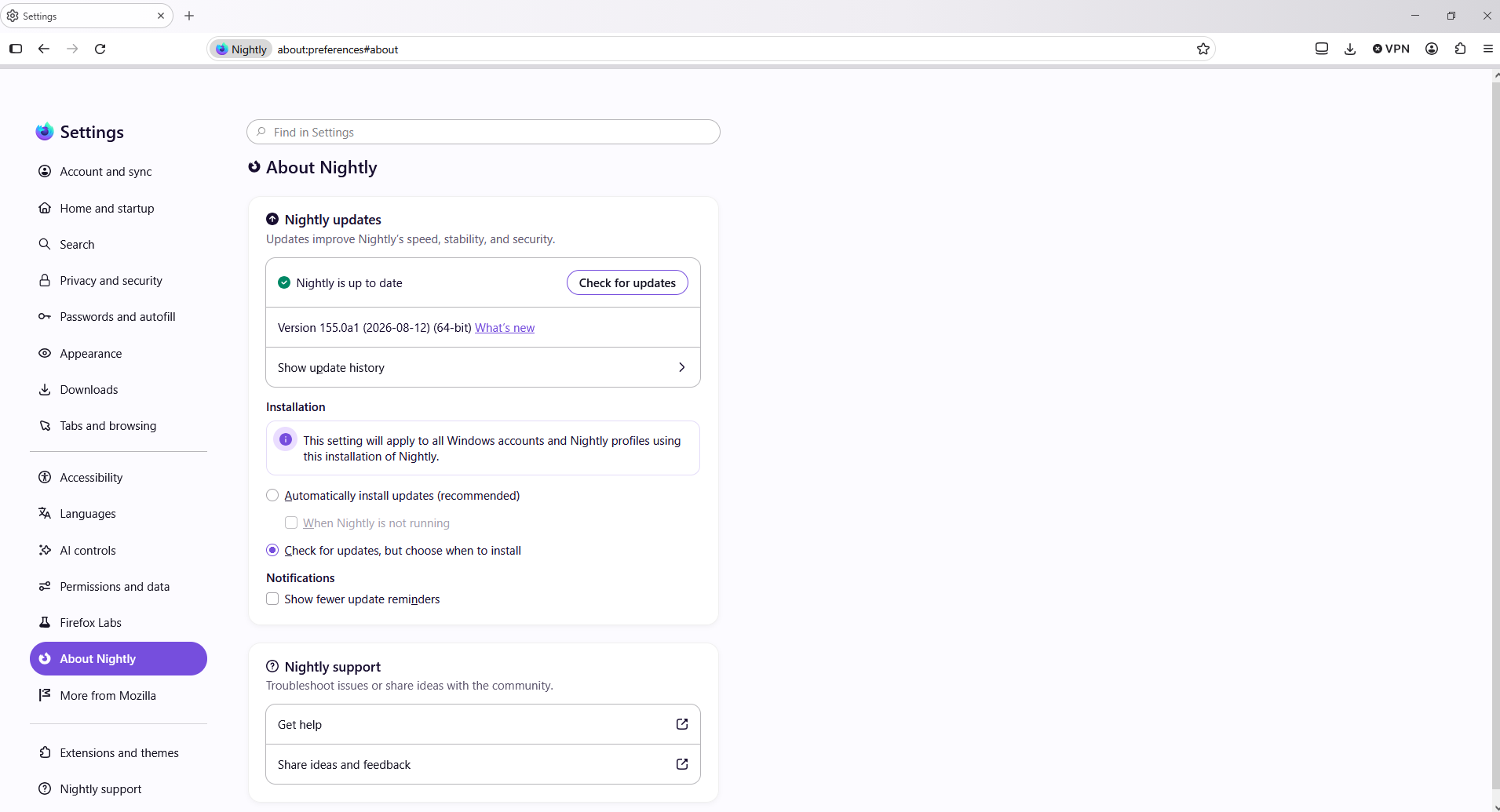Open the Extensions puzzle icon
This screenshot has width=1500, height=812.
(x=1460, y=49)
